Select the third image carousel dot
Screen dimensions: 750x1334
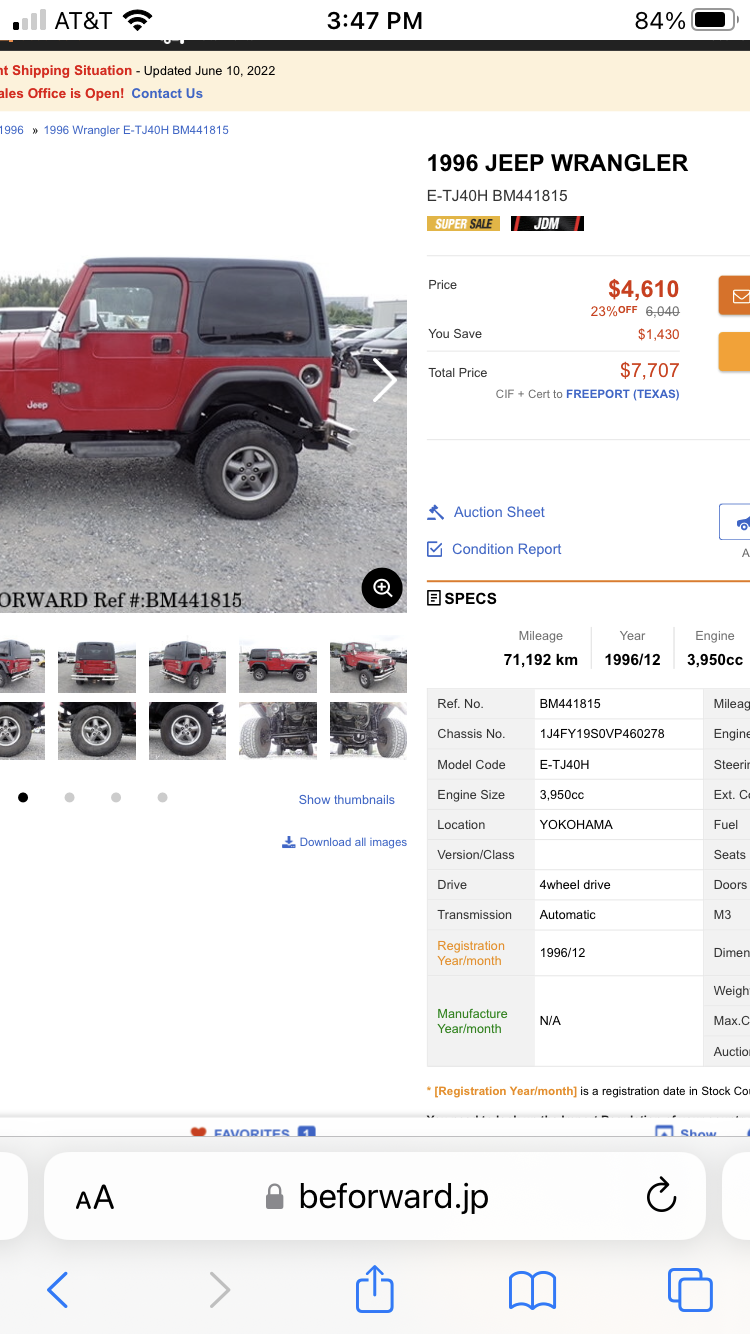coord(116,797)
